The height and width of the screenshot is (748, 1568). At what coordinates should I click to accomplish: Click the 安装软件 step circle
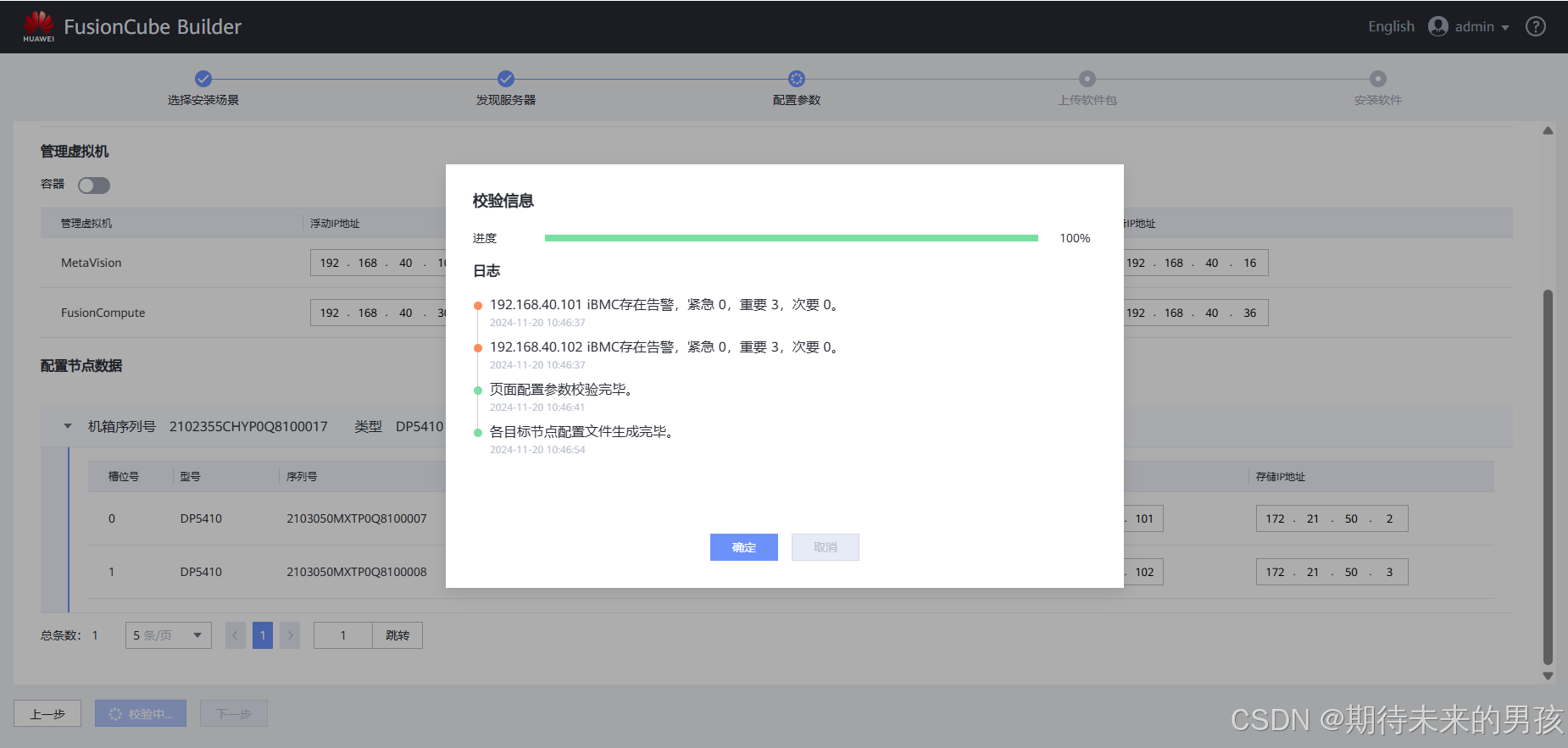[1378, 79]
